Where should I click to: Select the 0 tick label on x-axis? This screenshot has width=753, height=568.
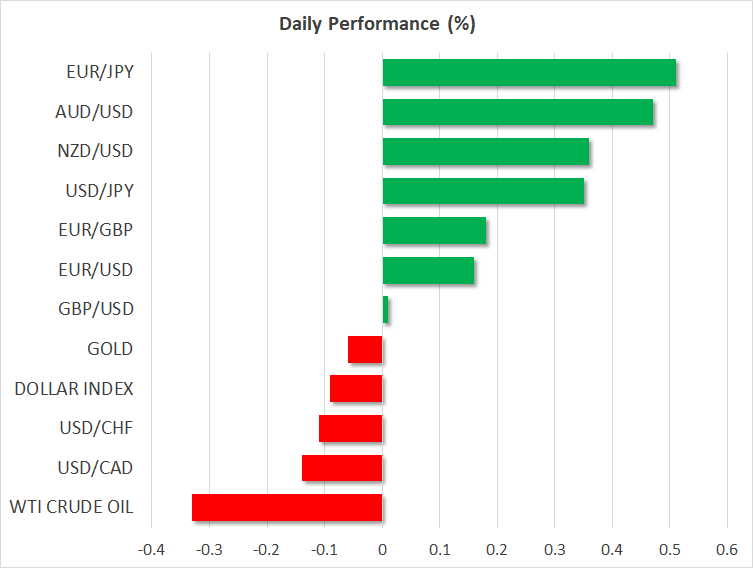382,549
